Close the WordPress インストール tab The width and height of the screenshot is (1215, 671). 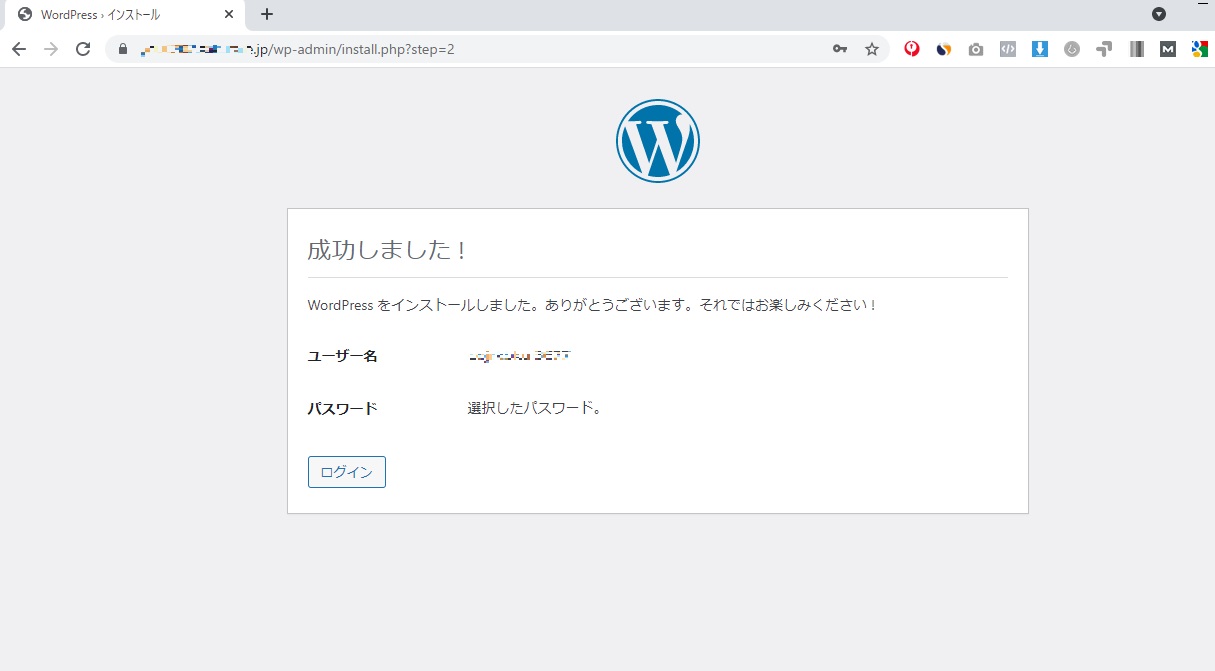point(229,15)
